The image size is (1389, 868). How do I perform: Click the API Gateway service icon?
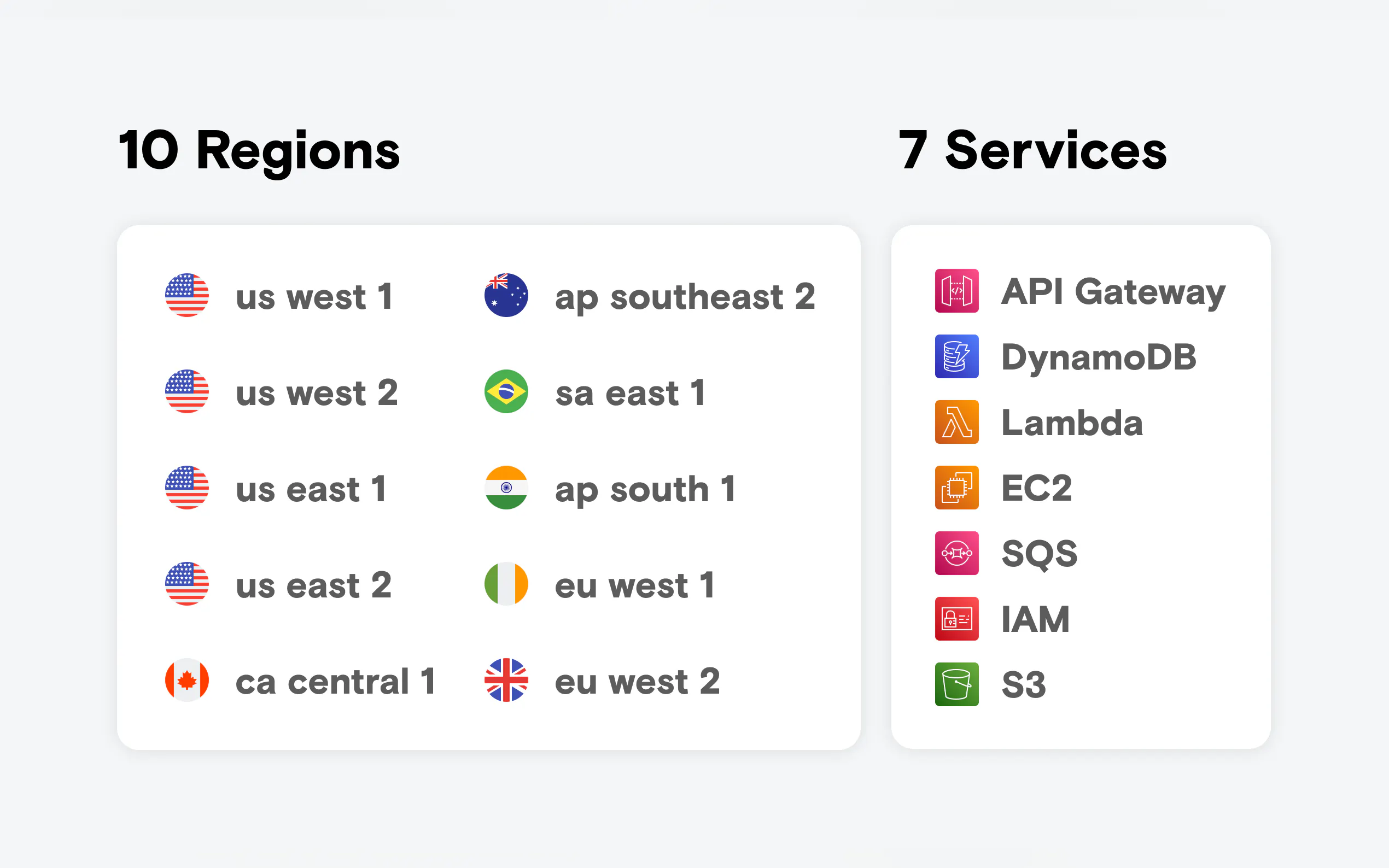956,290
